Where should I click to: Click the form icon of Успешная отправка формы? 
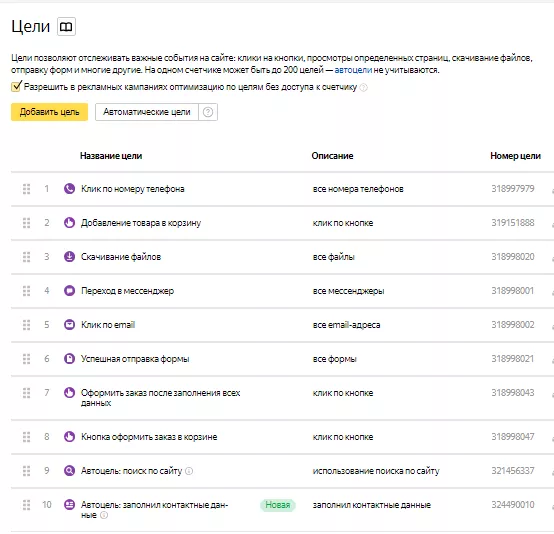pyautogui.click(x=69, y=359)
